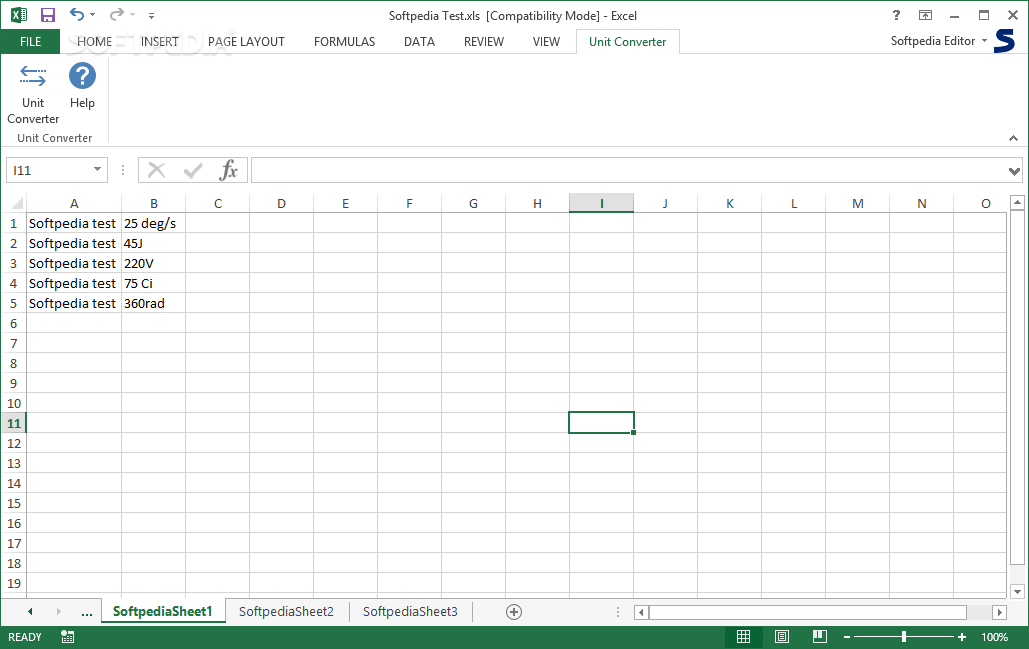The width and height of the screenshot is (1029, 649).
Task: Click the Cancel entry X in formula bar
Action: (x=156, y=170)
